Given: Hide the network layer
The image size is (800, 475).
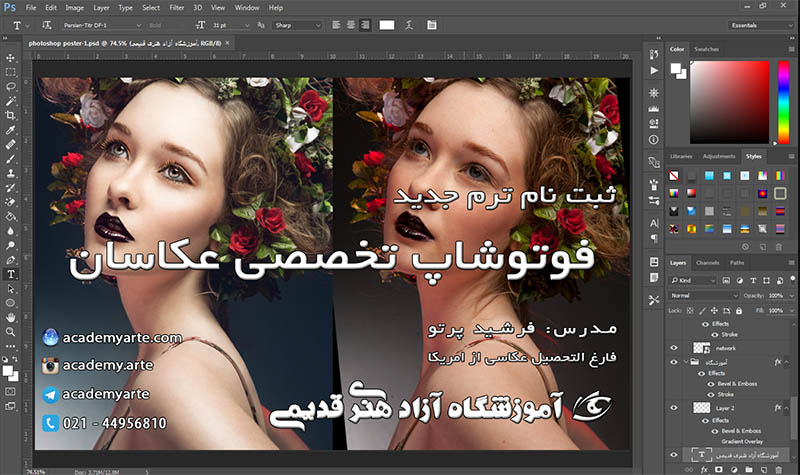Looking at the screenshot, I should pos(673,348).
